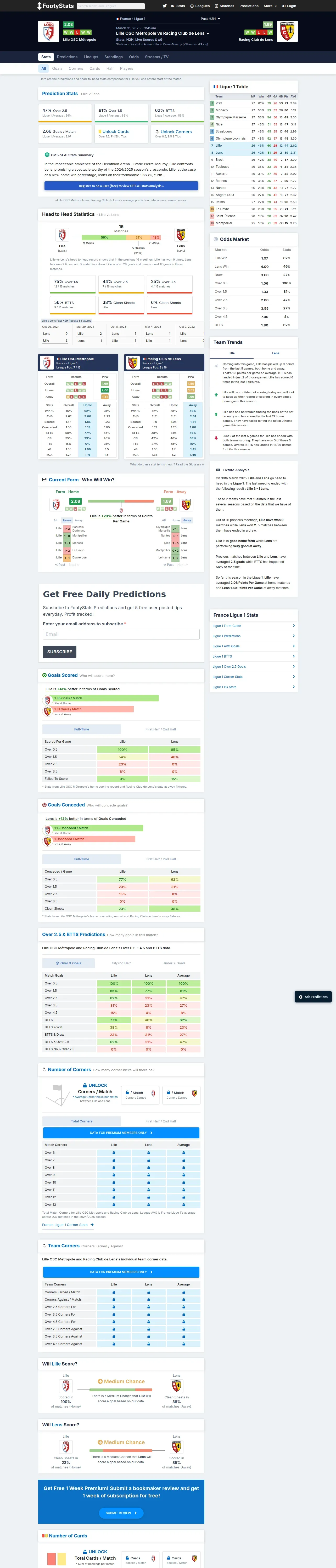Expand Ligue 1 Predictions chevron
This screenshot has height=1568, width=336.
click(x=293, y=636)
